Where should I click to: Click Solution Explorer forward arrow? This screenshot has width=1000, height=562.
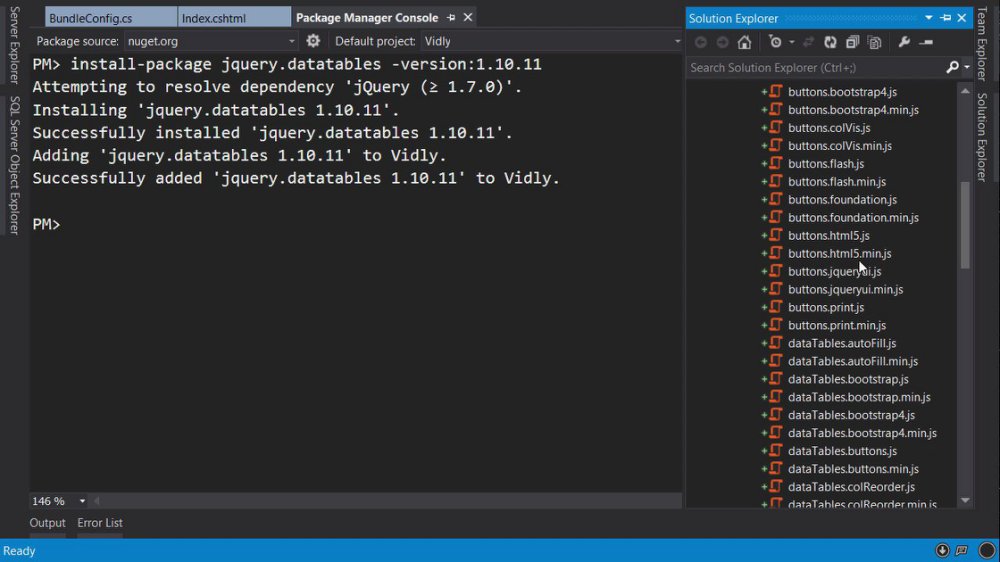point(723,42)
